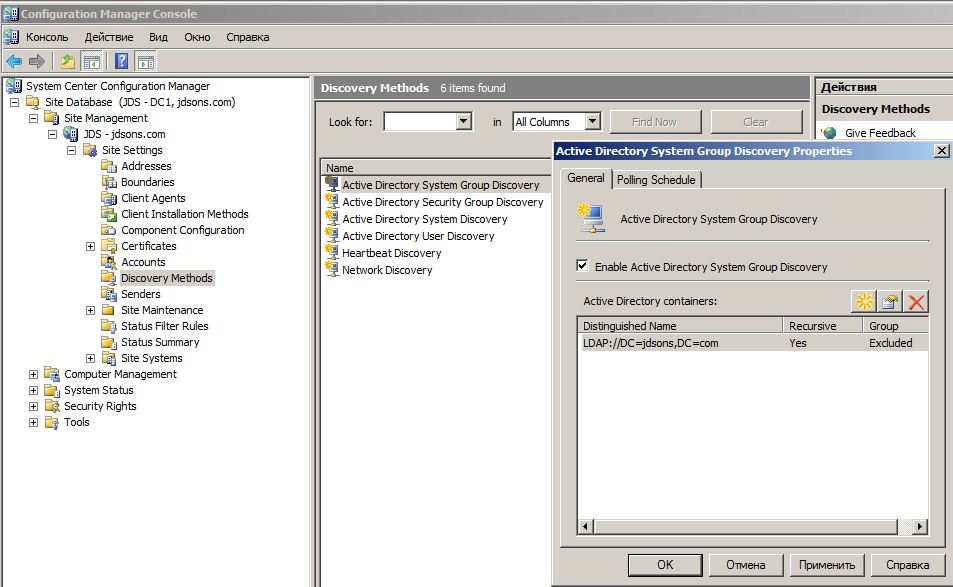The image size is (953, 587).
Task: Click the Active Directory System Discovery icon
Action: 332,218
